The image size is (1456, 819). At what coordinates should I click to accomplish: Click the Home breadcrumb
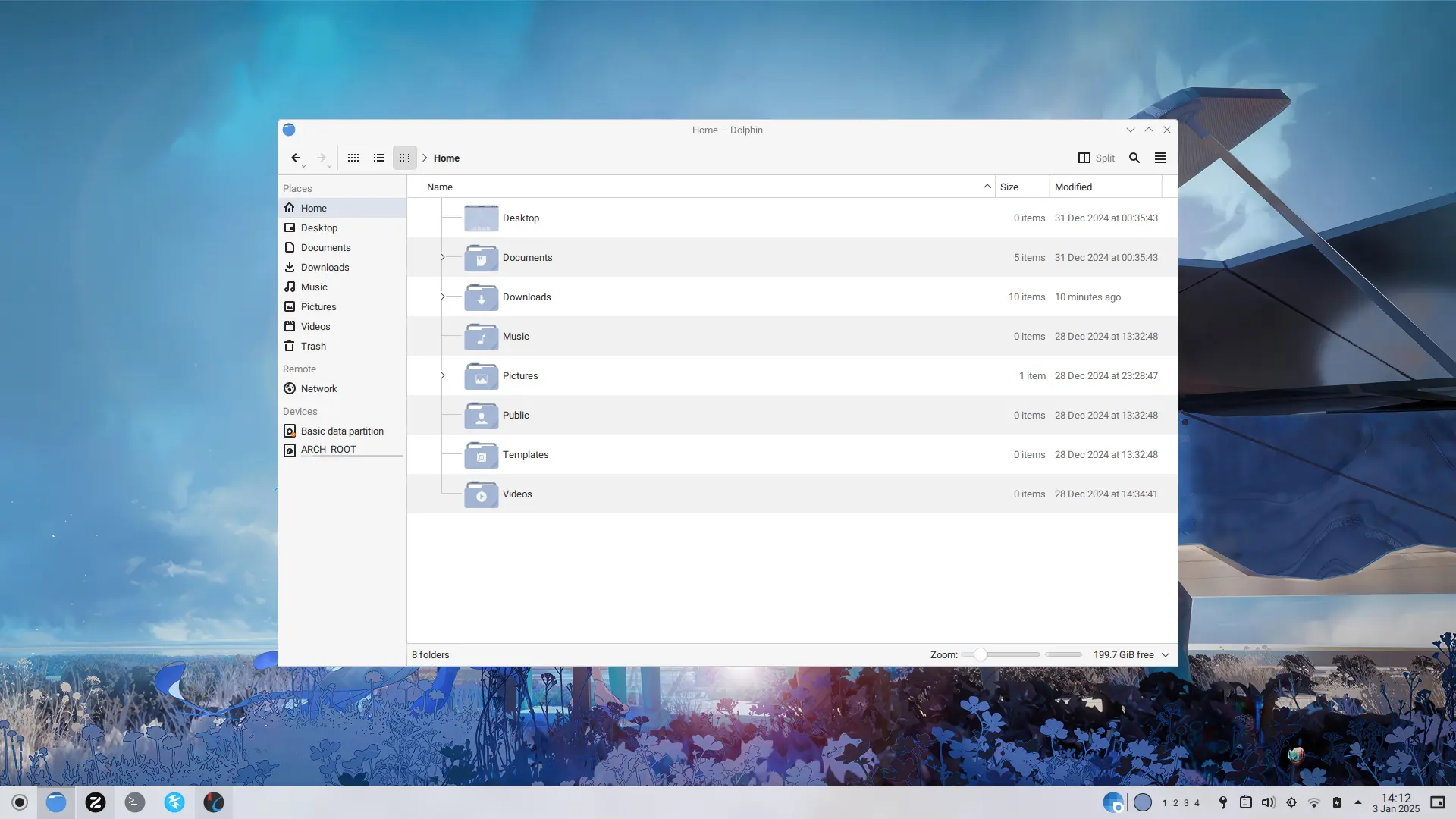(447, 158)
